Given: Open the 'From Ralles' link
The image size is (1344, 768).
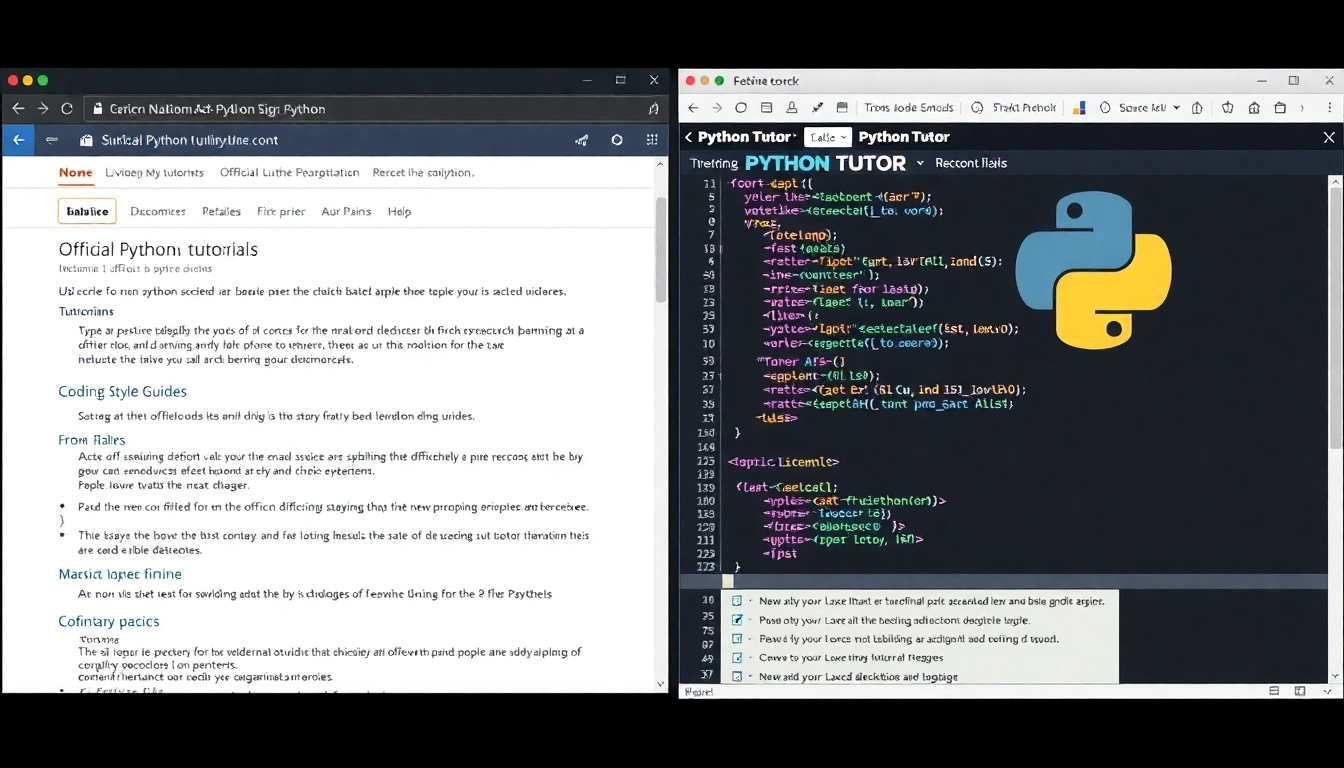Looking at the screenshot, I should [92, 440].
